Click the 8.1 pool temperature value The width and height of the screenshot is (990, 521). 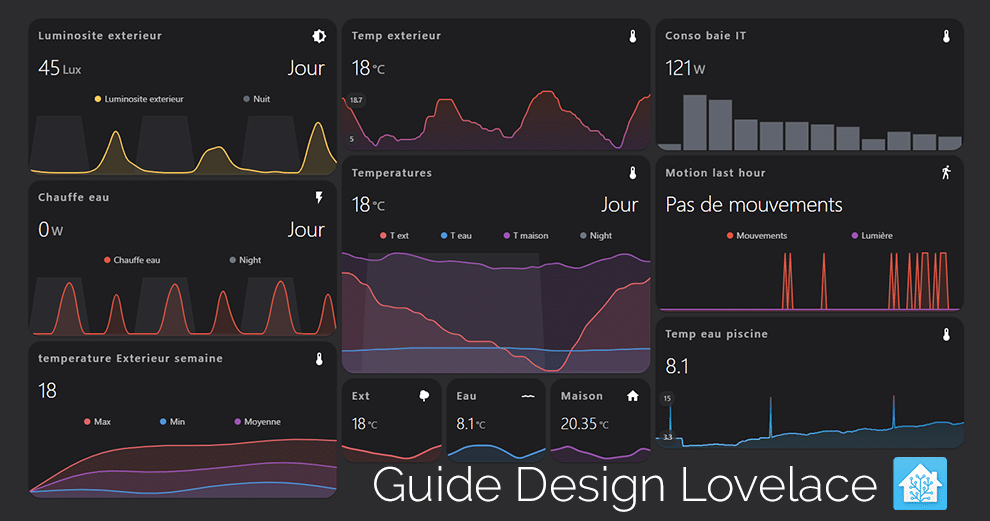(677, 366)
